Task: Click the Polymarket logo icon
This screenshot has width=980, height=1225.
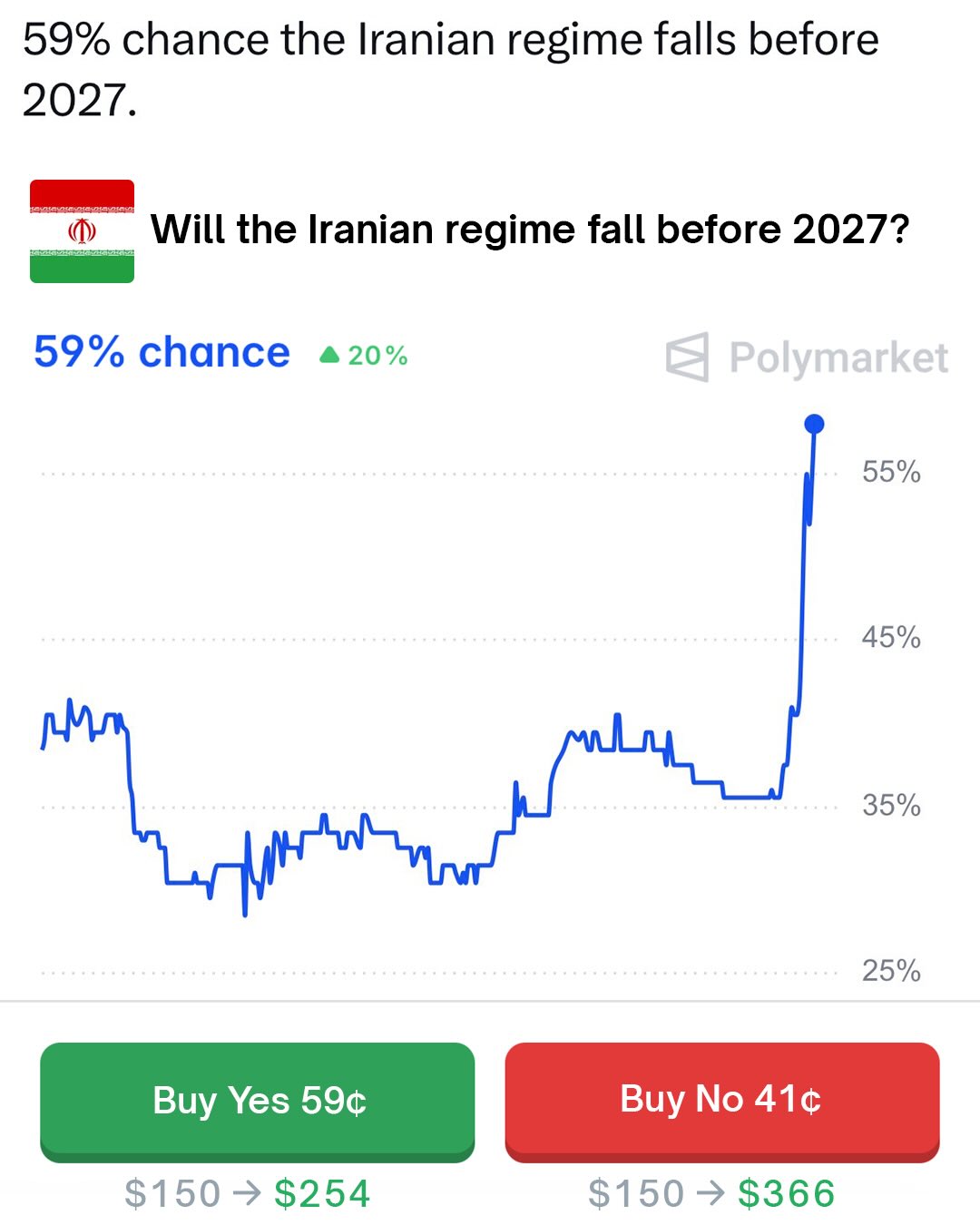Action: tap(687, 357)
